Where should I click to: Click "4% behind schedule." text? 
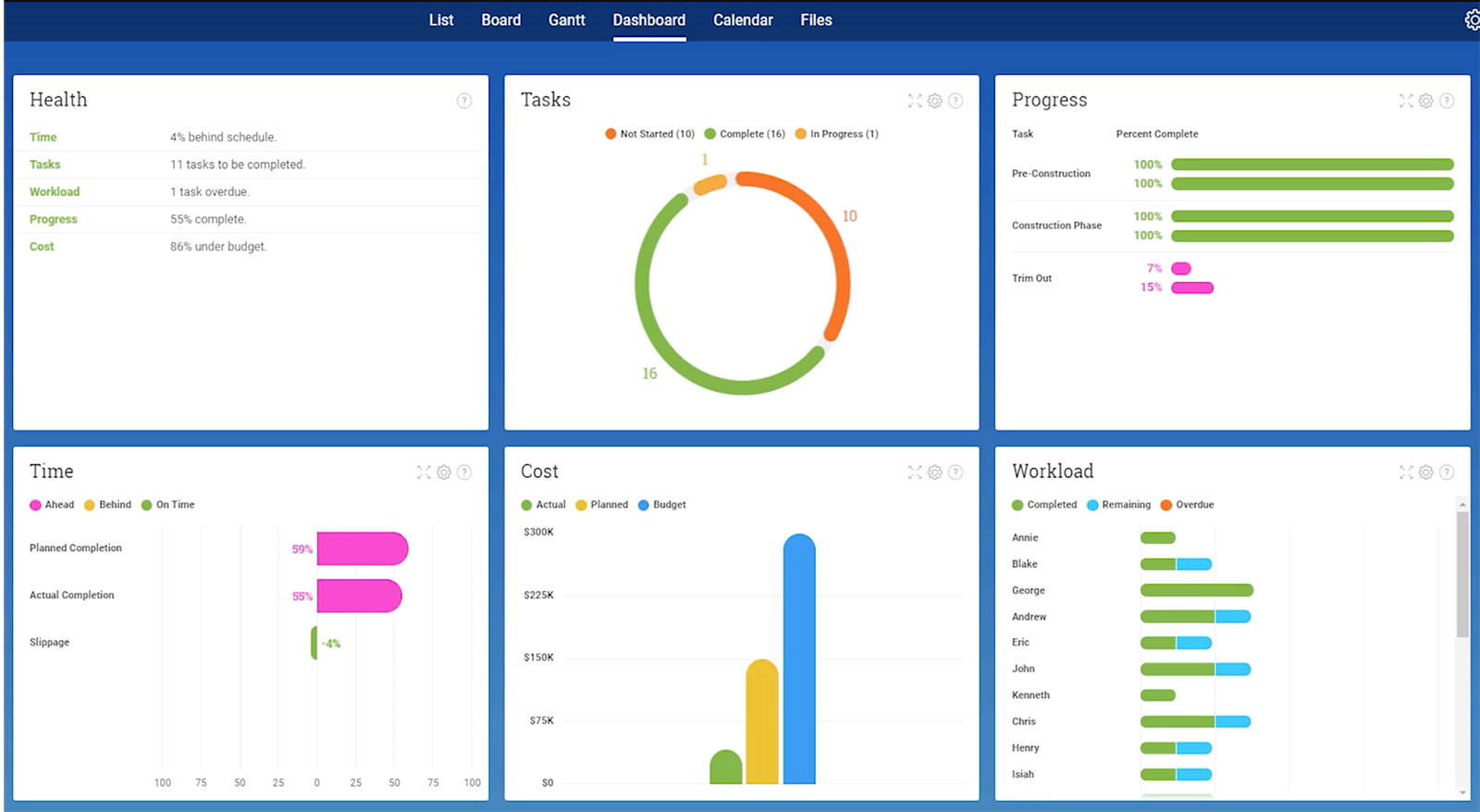coord(223,137)
